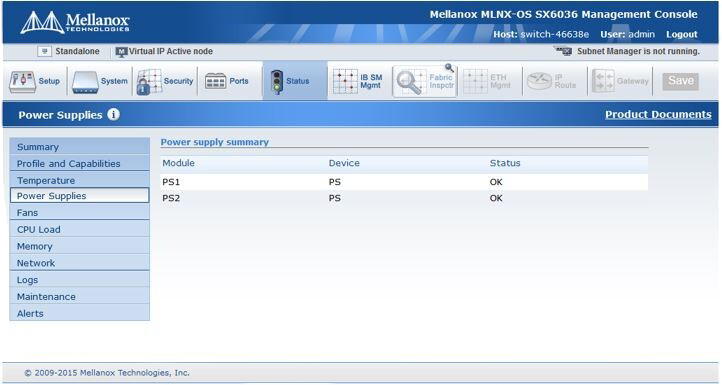Open the Product Documents link
Viewport: 722px width, 385px height.
coord(658,115)
